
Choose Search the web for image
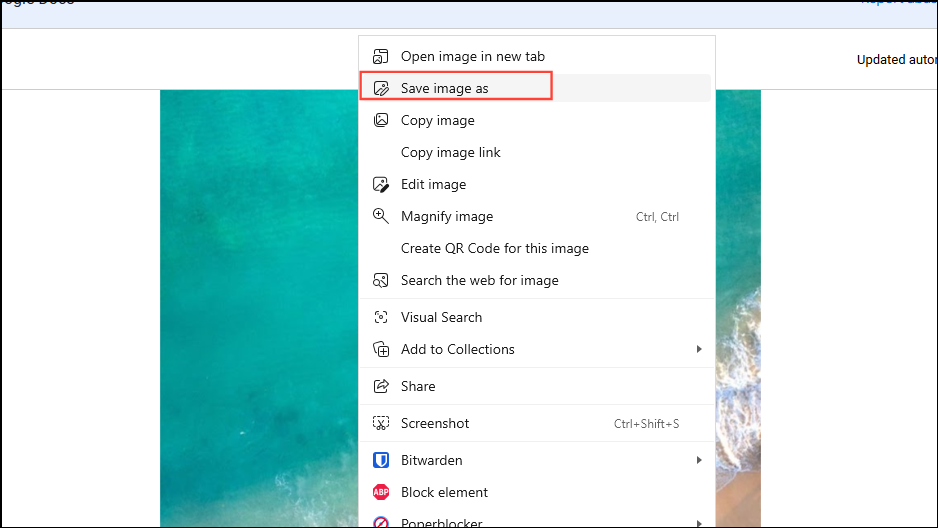click(x=537, y=280)
